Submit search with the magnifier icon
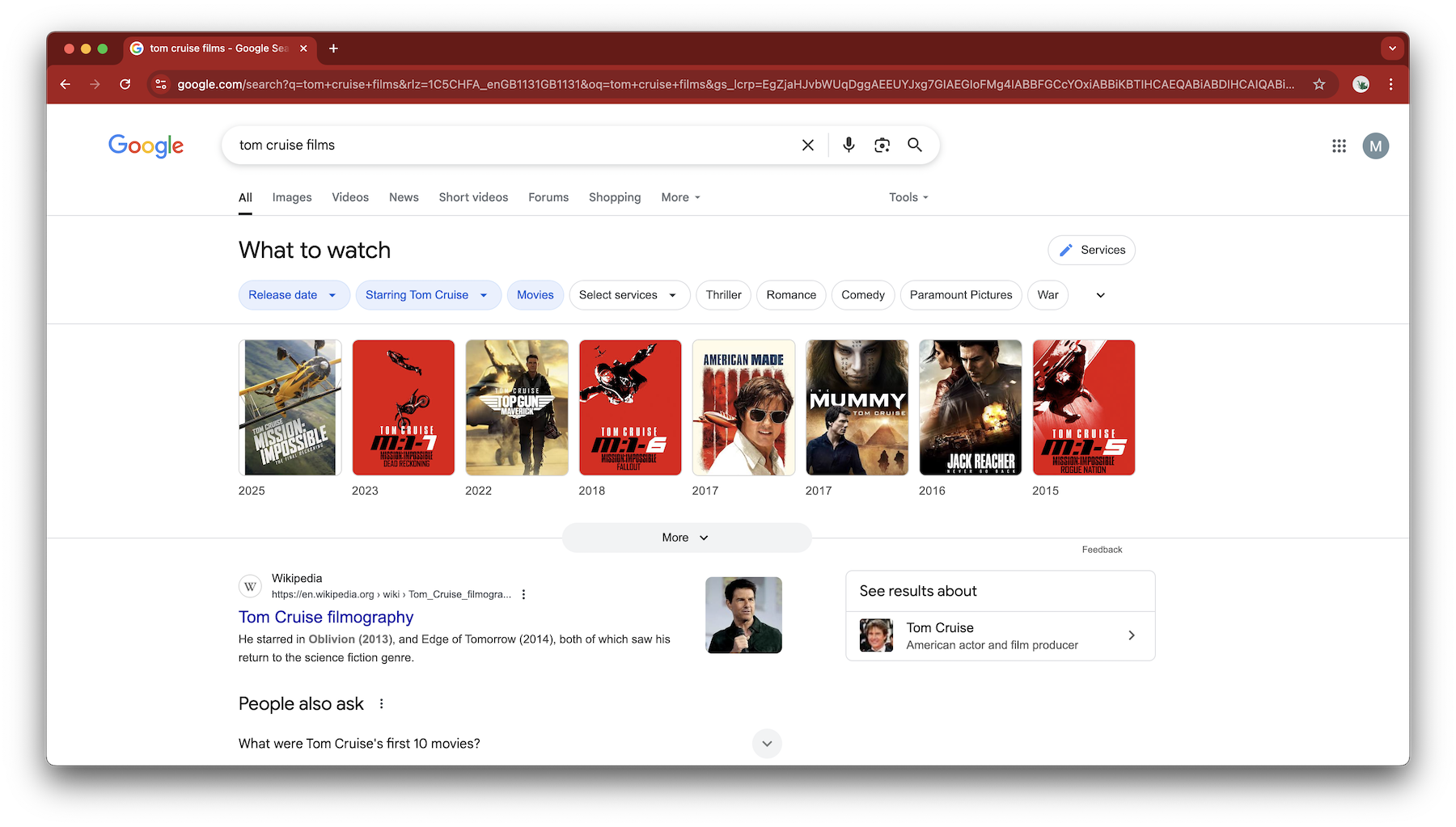This screenshot has width=1456, height=827. (x=915, y=145)
